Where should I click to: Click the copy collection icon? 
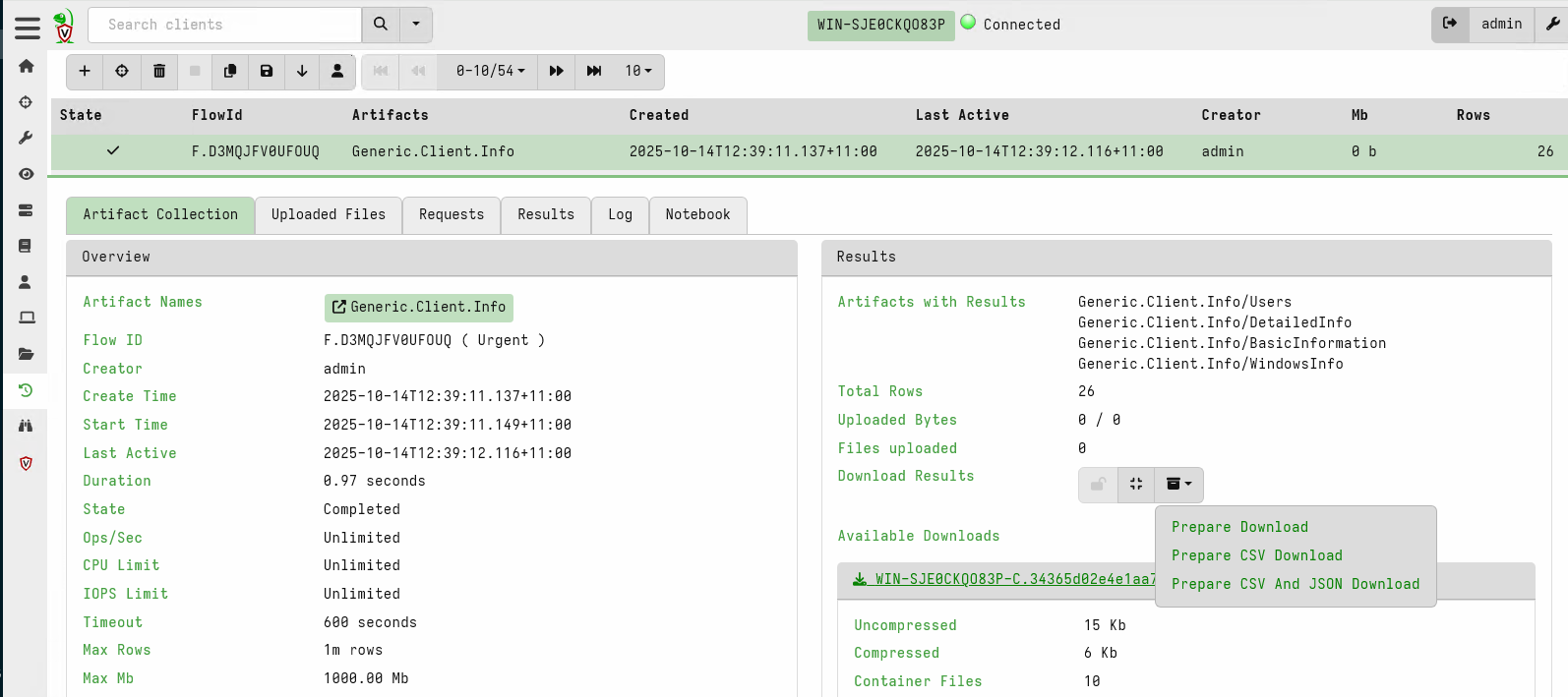pos(230,71)
